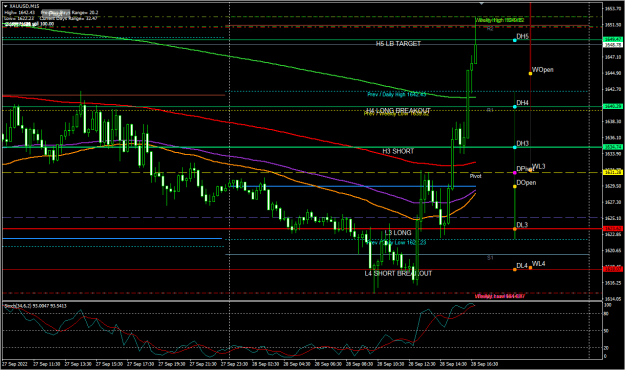Click the H5 LB TARGET line label
The height and width of the screenshot is (370, 625).
click(398, 43)
